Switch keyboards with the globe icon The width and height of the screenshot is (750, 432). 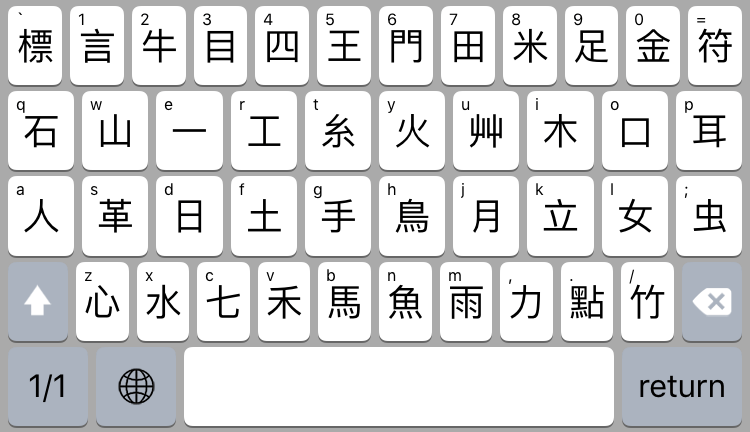(136, 387)
